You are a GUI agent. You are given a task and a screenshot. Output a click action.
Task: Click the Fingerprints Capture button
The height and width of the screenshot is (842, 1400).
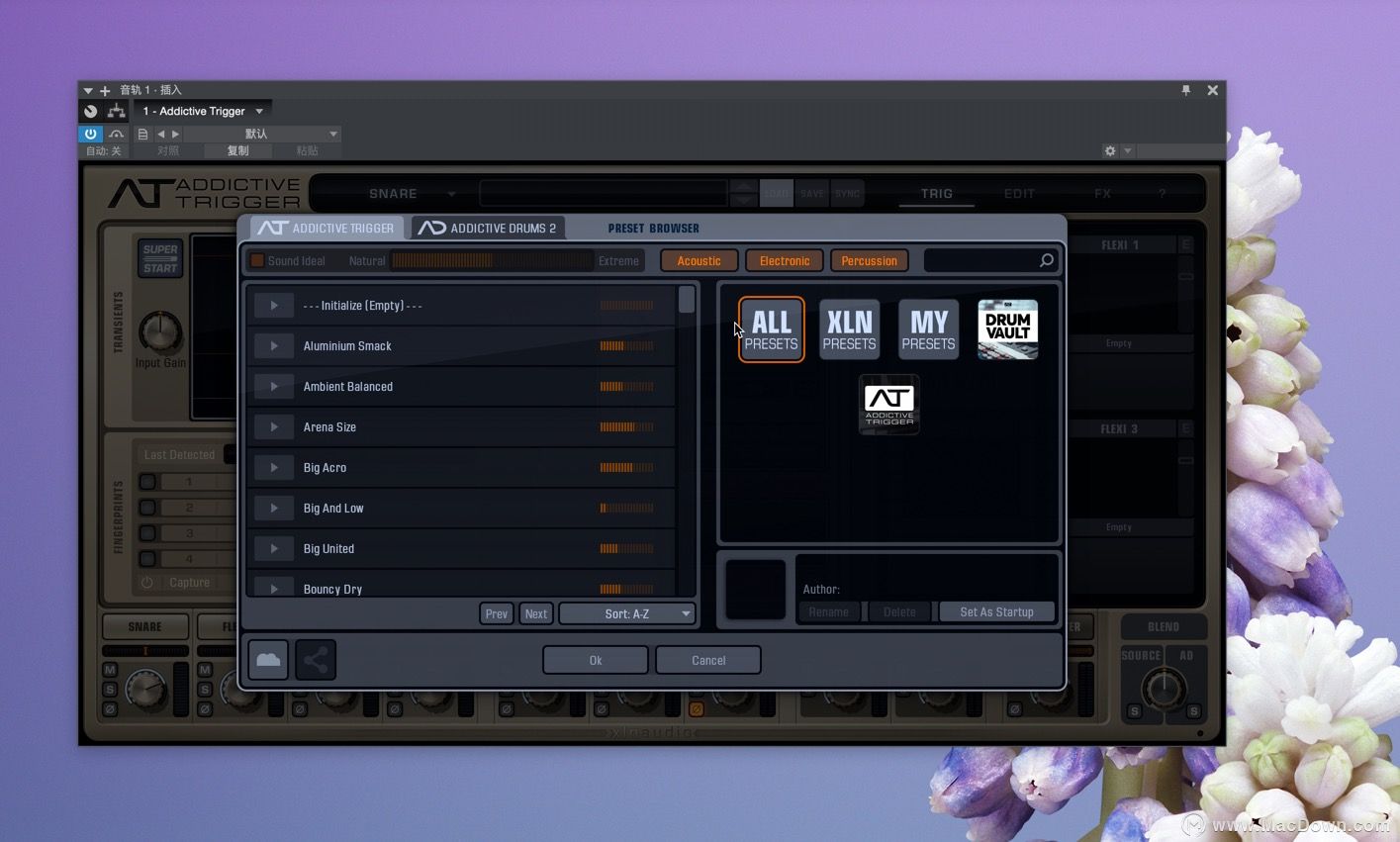(x=189, y=583)
